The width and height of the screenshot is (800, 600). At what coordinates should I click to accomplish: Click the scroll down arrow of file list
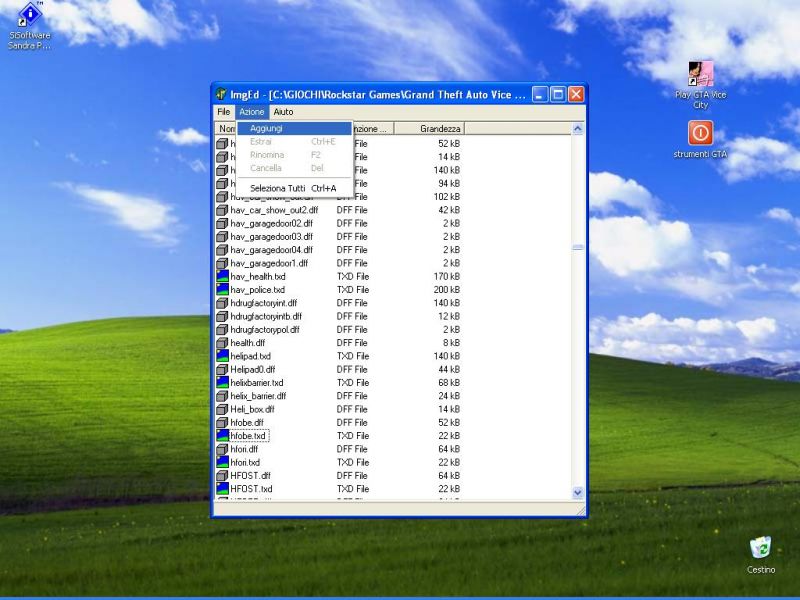coord(577,492)
